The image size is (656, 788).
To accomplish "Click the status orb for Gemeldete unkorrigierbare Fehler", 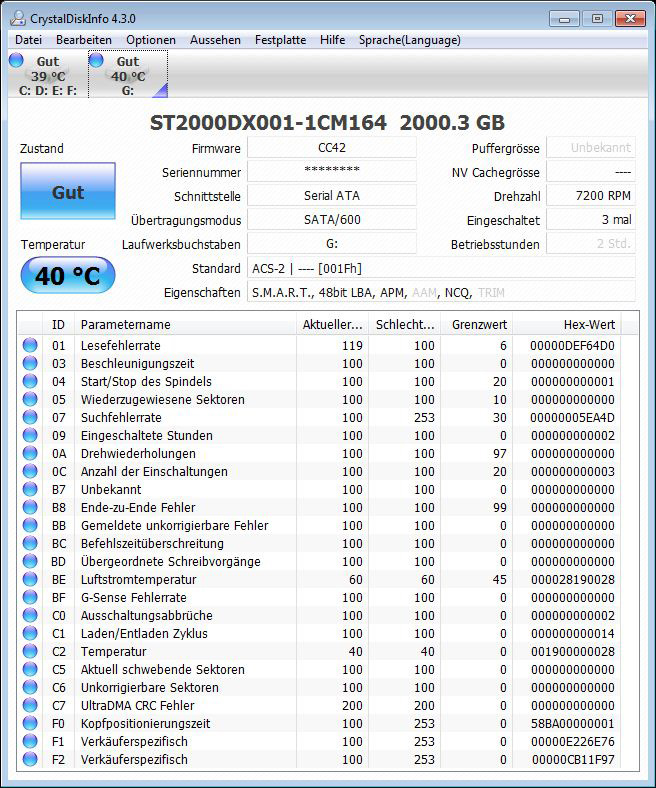I will coord(30,525).
